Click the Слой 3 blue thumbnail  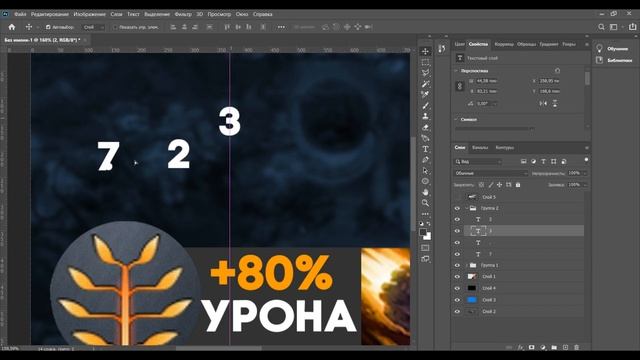tap(472, 300)
